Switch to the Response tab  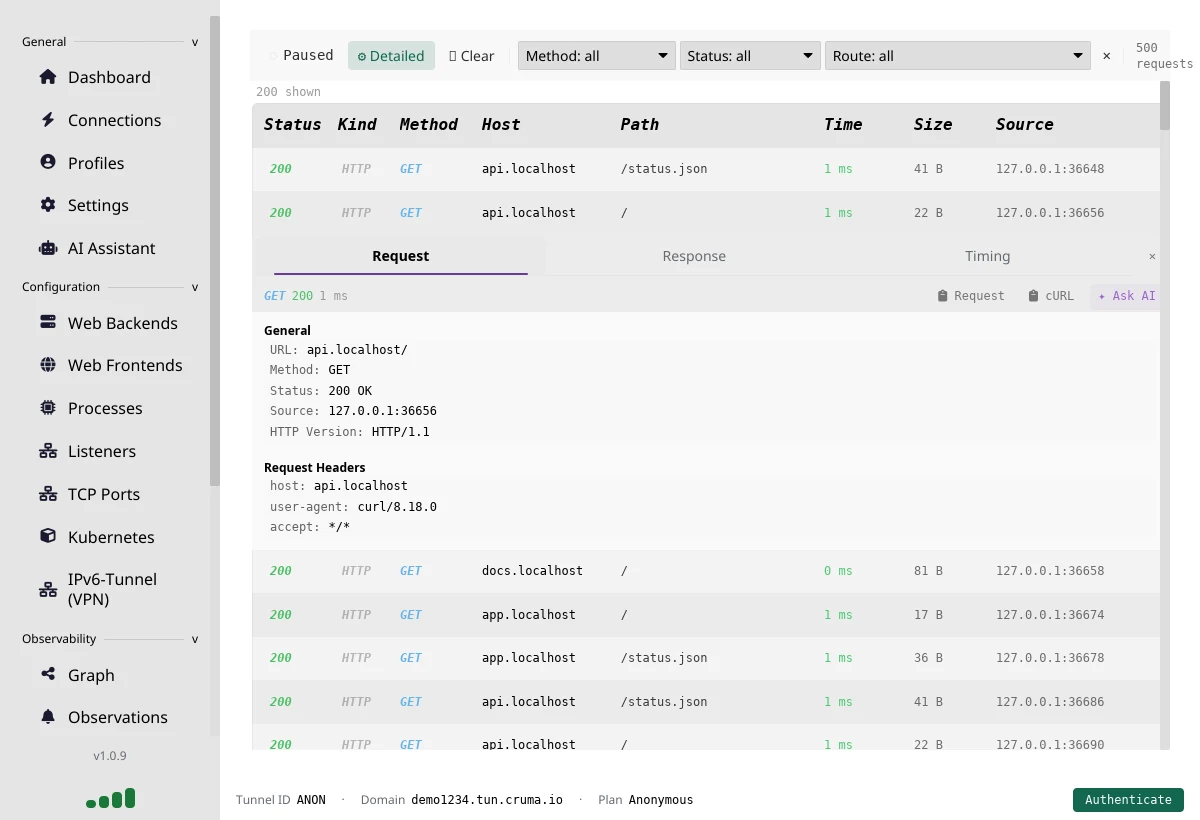coord(694,256)
